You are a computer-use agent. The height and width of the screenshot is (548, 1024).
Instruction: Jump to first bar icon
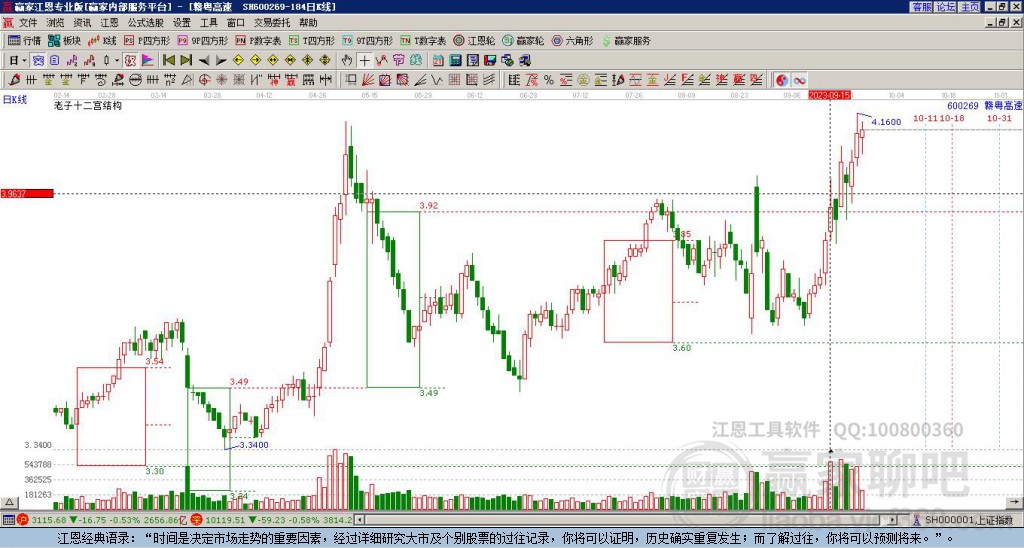[168, 61]
